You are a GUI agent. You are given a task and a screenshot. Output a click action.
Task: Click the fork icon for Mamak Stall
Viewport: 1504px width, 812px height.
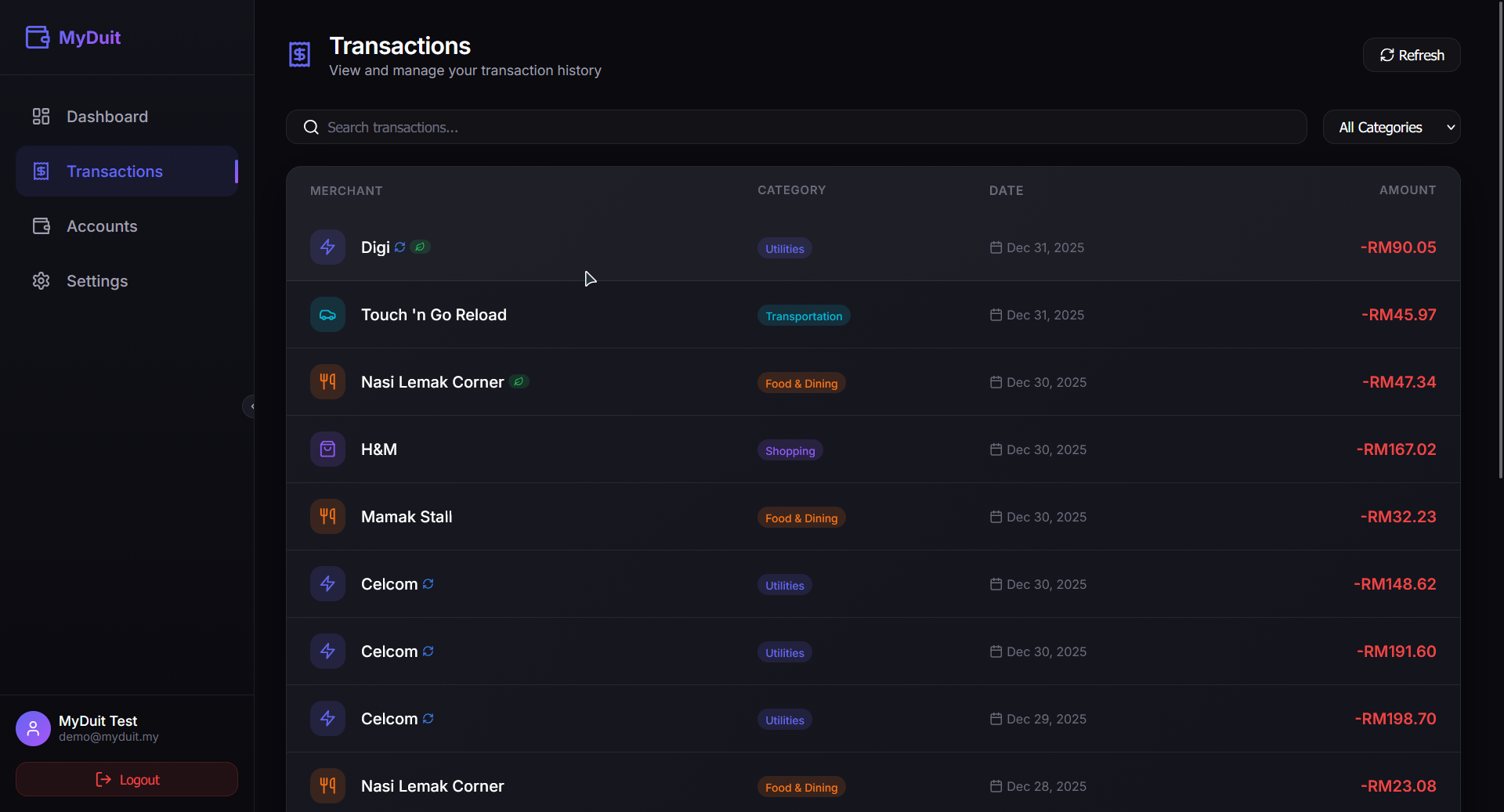327,517
